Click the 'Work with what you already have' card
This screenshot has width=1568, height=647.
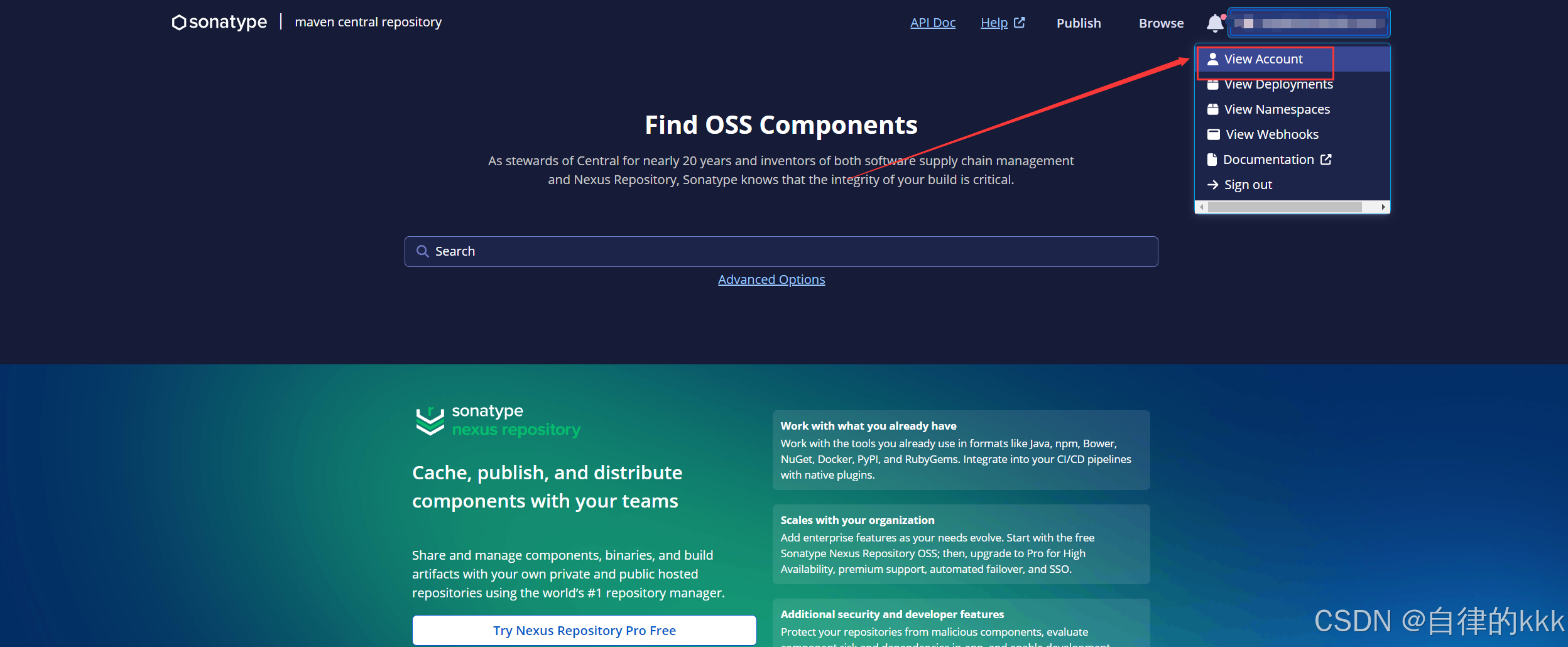tap(961, 450)
